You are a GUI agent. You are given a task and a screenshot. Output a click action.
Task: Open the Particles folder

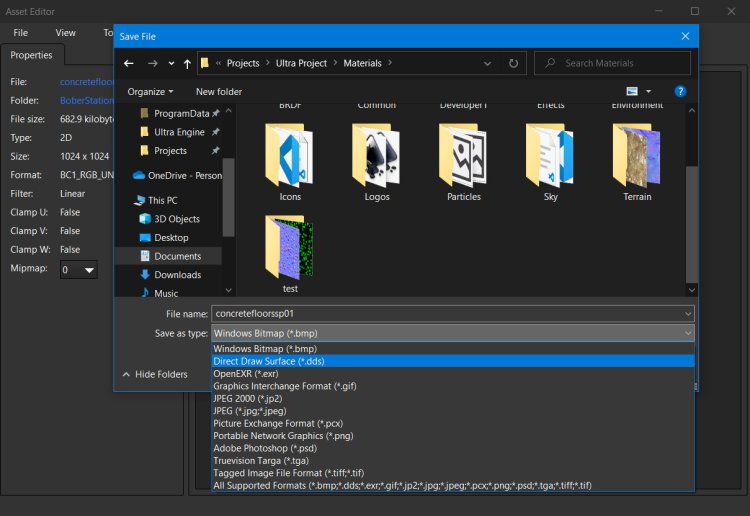pos(463,162)
